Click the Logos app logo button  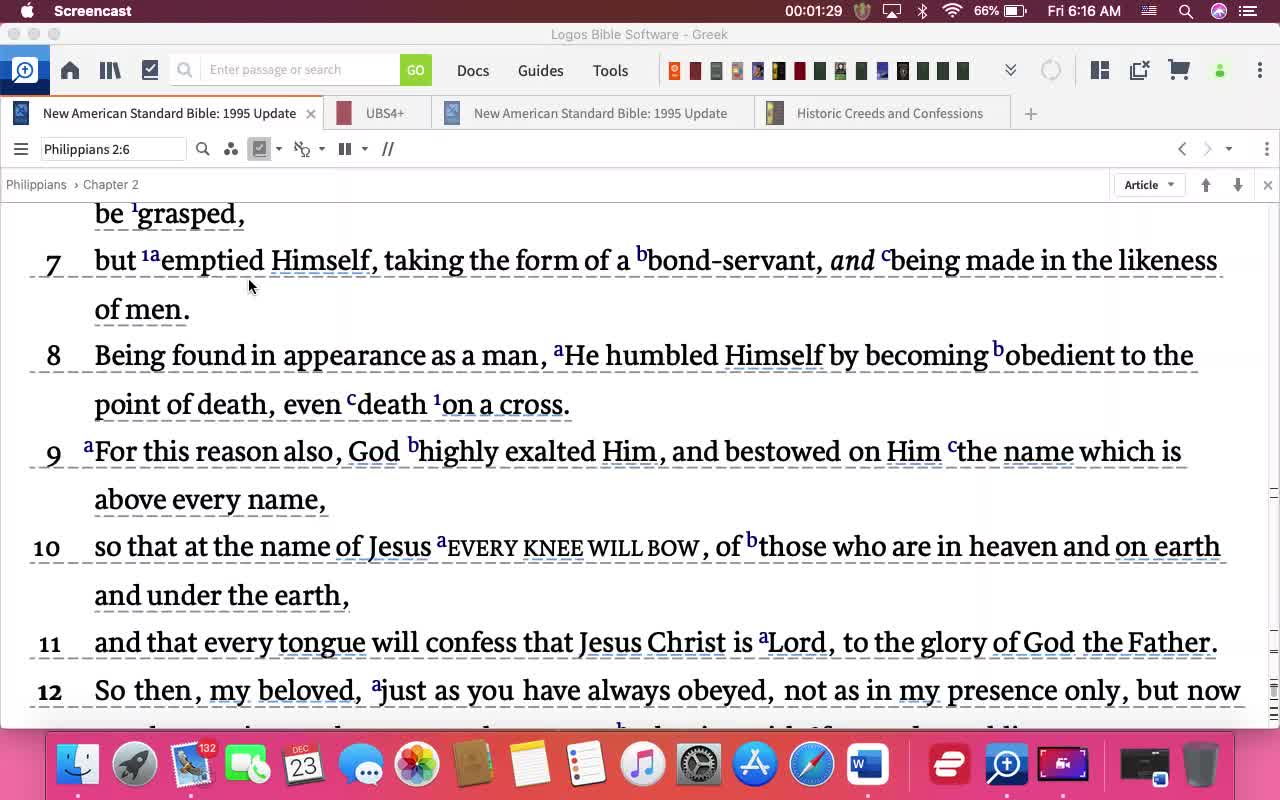tap(24, 70)
